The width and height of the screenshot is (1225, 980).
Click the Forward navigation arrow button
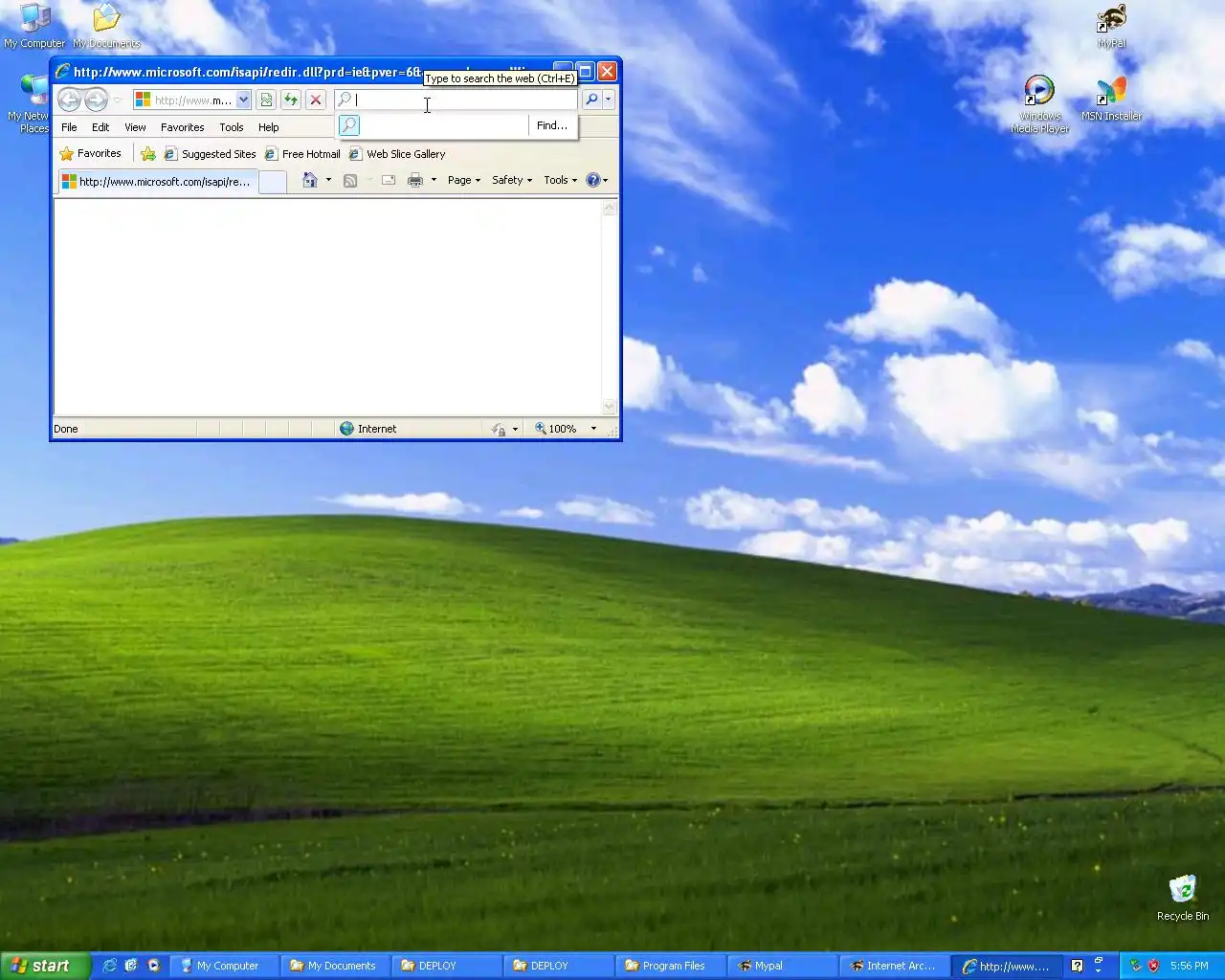tap(96, 100)
